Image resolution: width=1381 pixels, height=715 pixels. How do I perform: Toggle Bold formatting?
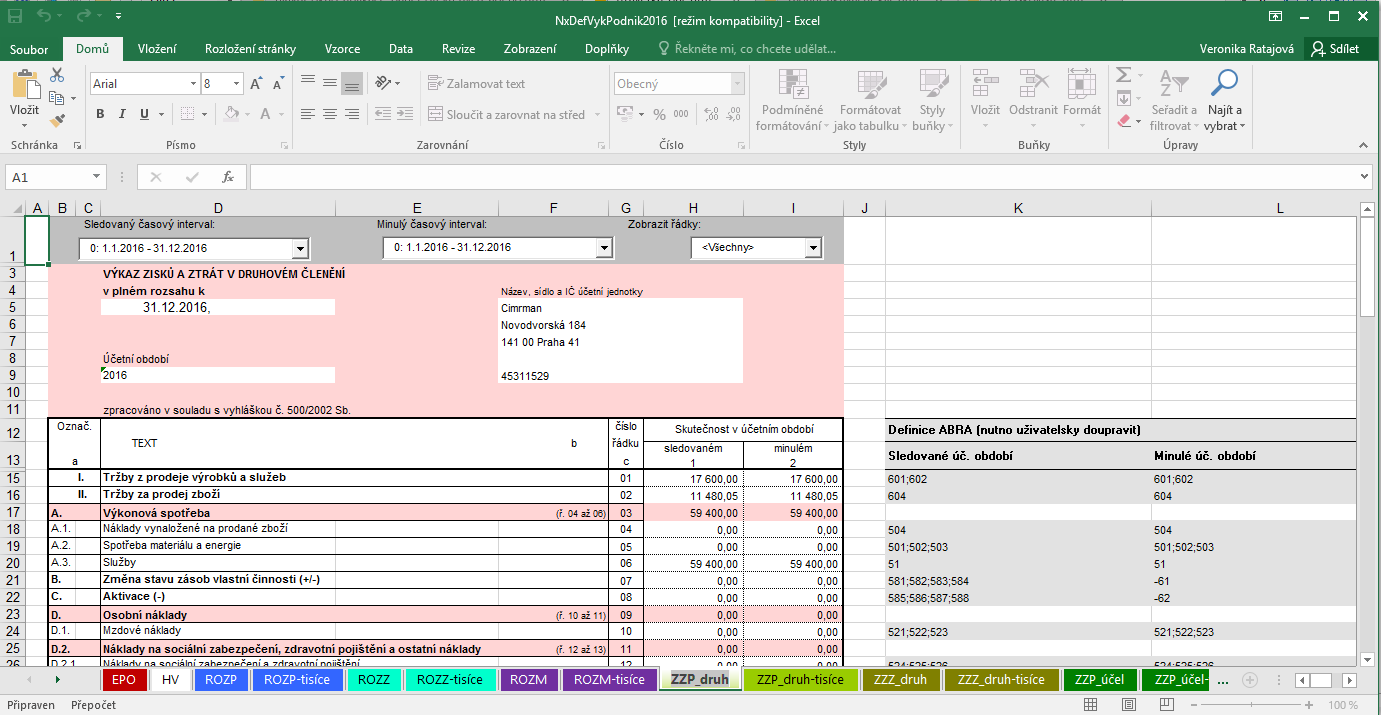click(x=100, y=114)
